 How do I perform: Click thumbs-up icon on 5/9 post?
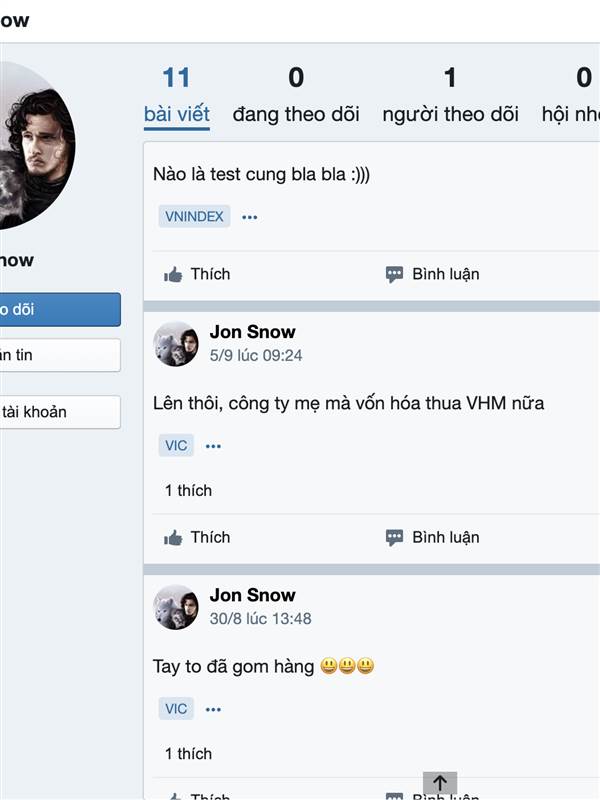point(173,538)
